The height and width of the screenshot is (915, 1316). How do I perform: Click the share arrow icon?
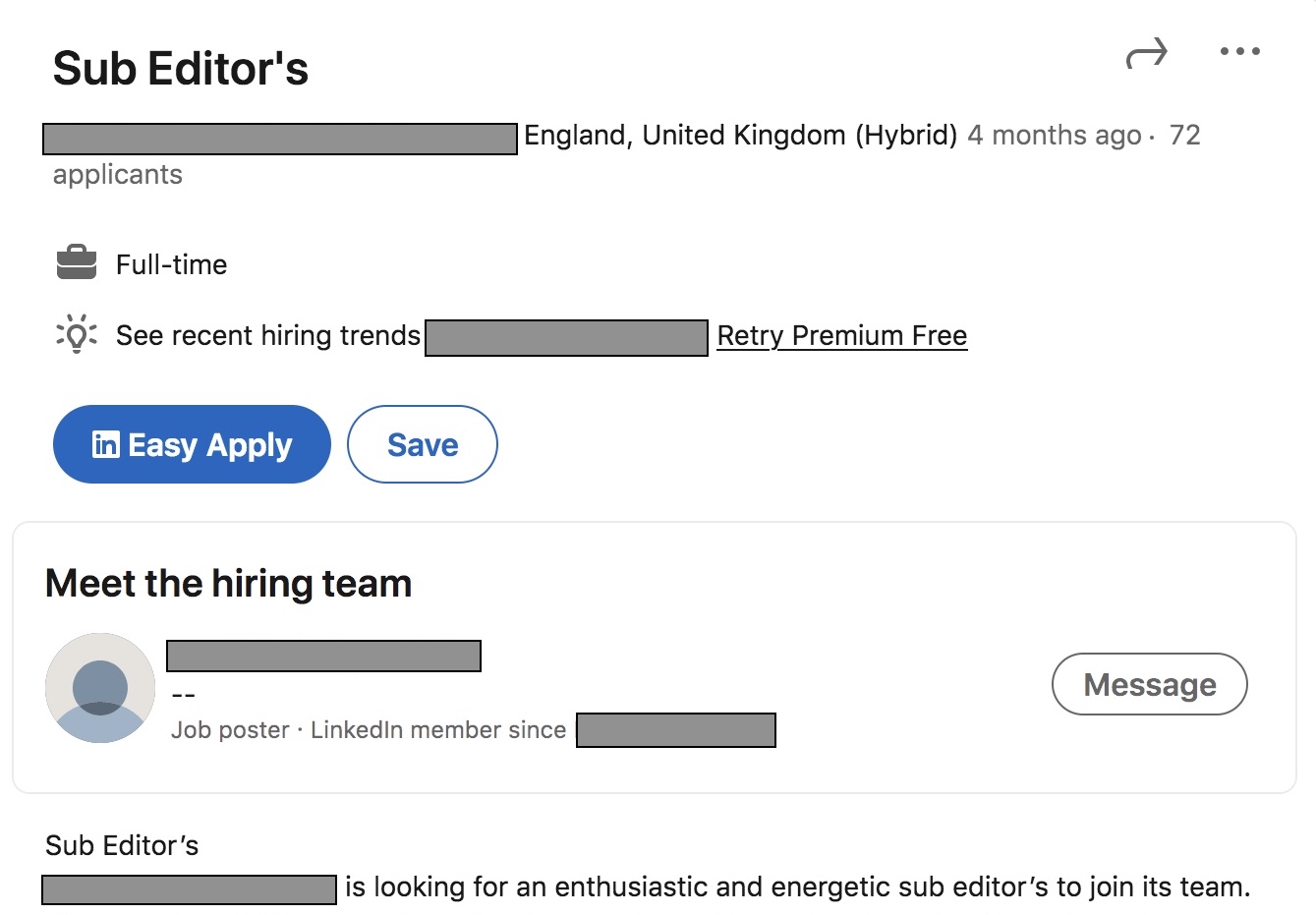[x=1146, y=54]
